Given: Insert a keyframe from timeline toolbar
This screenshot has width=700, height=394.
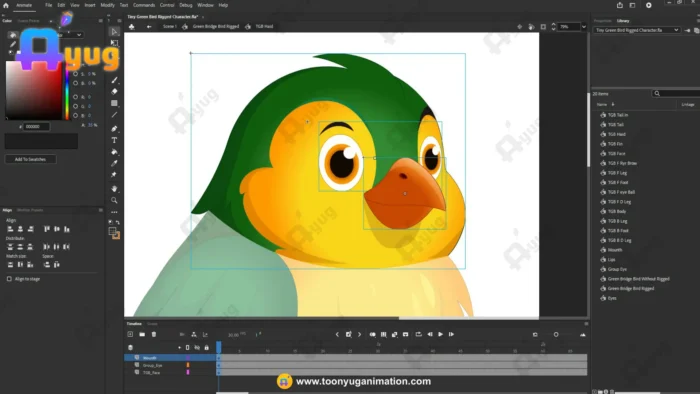Looking at the screenshot, I should tap(349, 334).
